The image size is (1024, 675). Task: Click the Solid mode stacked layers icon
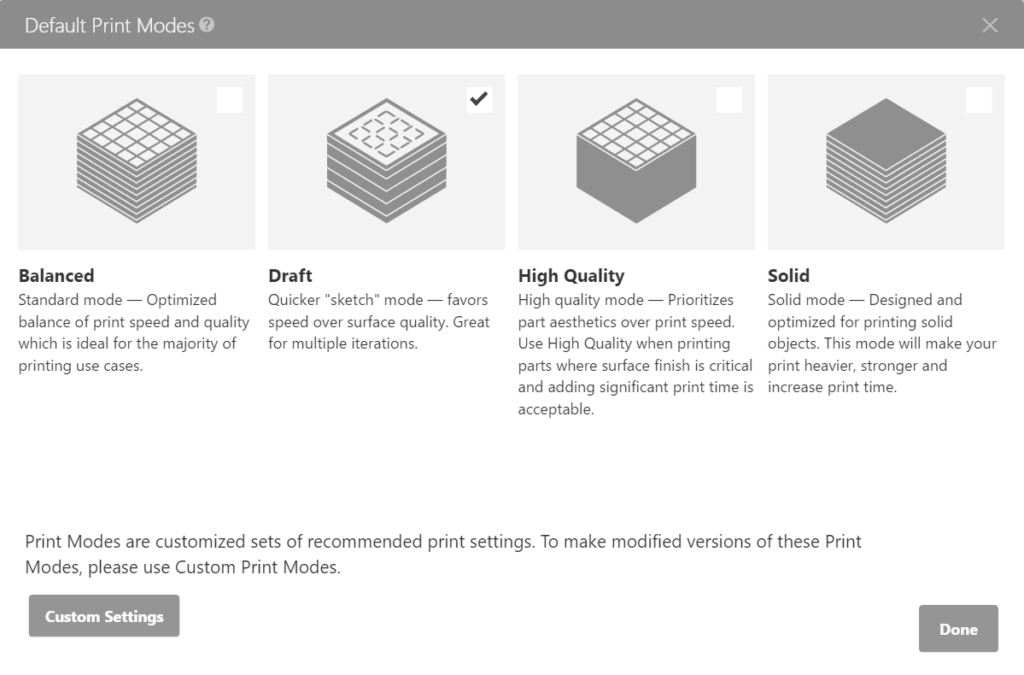pos(886,160)
